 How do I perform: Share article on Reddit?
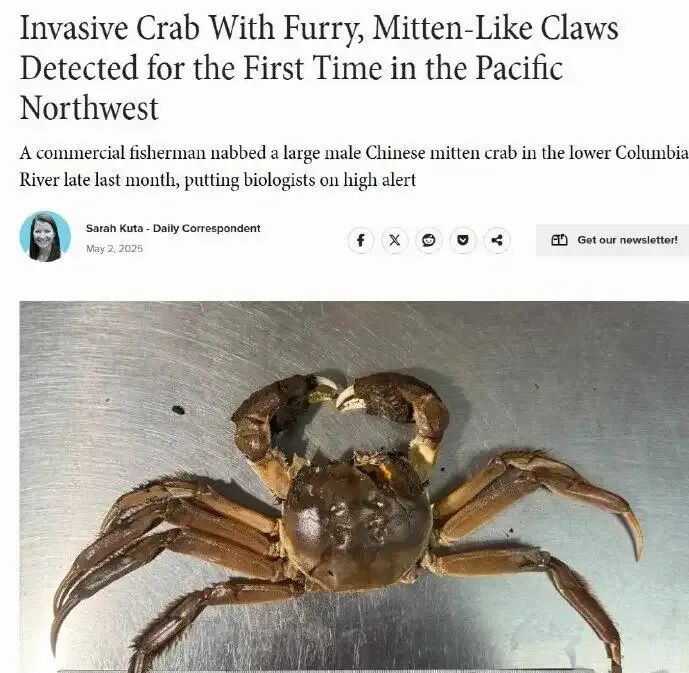click(x=429, y=240)
